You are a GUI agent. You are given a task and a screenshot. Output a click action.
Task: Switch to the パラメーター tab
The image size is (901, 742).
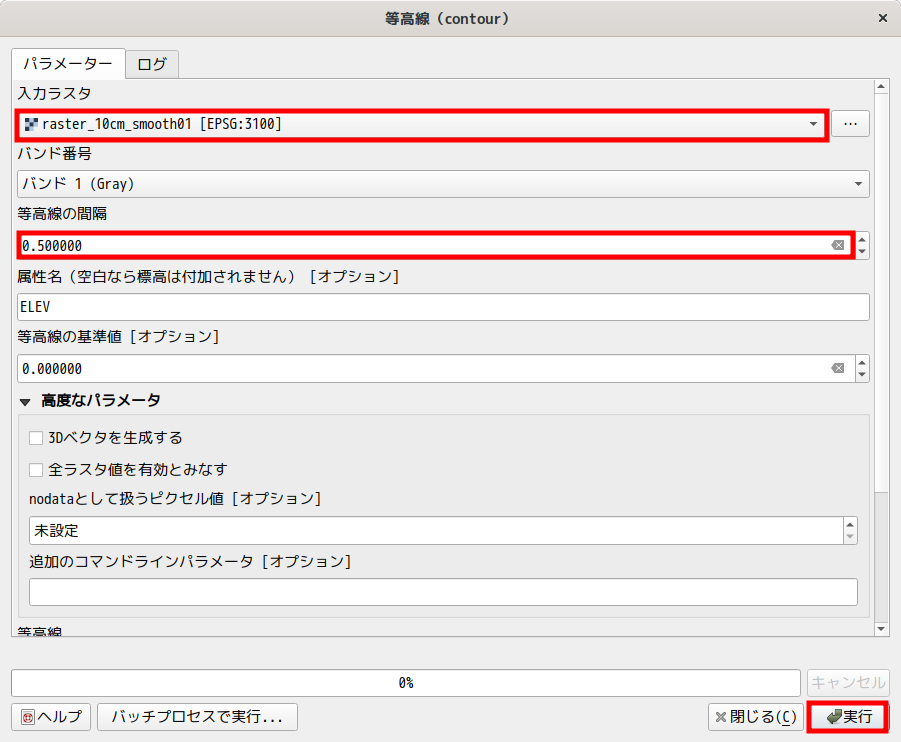pos(68,64)
